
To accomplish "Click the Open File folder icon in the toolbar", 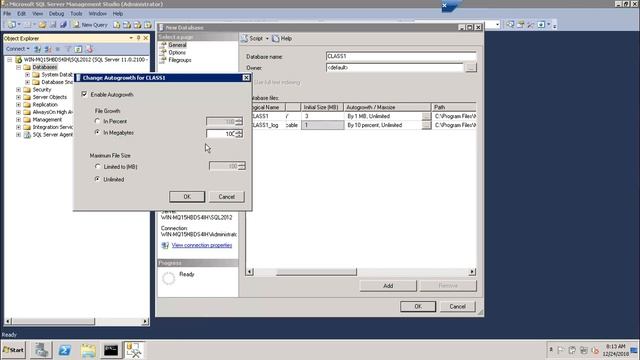I will tap(42, 25).
